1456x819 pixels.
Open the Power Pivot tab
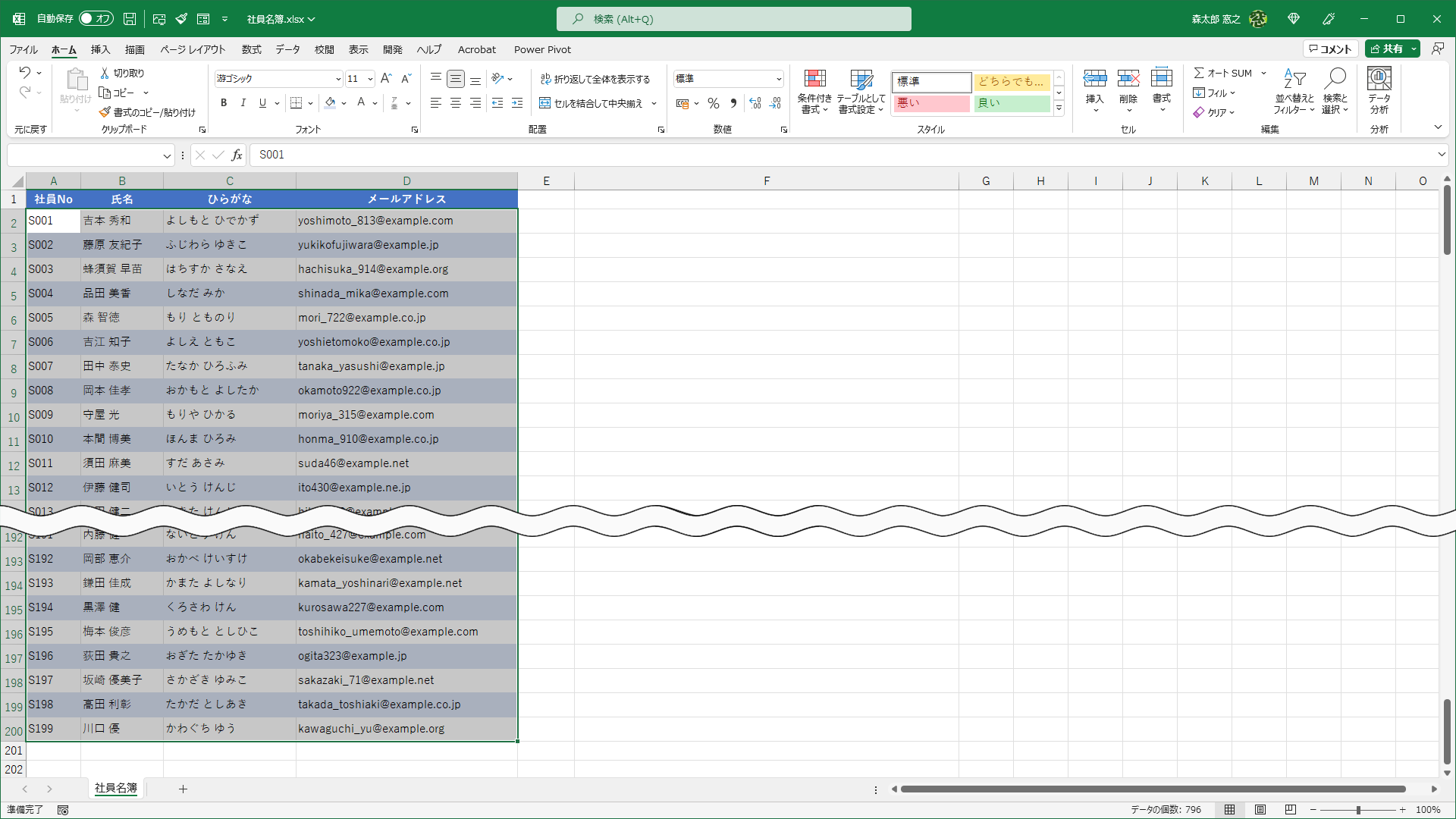pyautogui.click(x=542, y=49)
